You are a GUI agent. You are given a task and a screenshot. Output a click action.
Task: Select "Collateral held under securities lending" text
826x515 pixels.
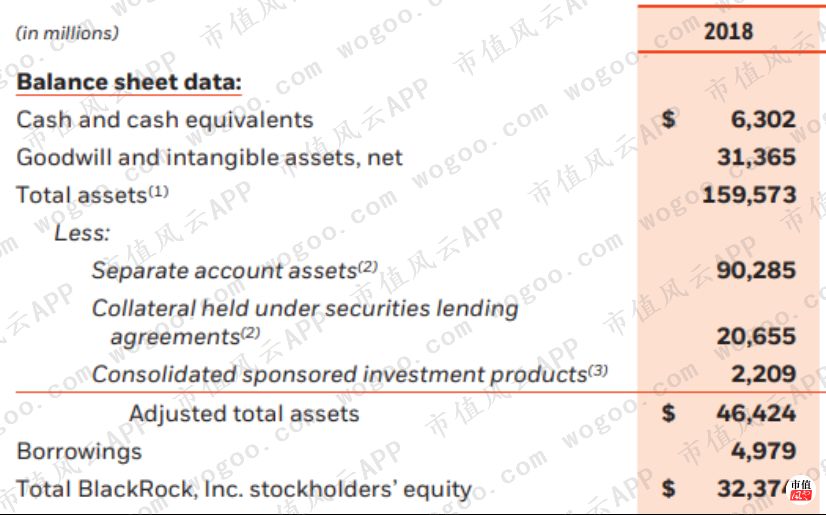pos(305,308)
